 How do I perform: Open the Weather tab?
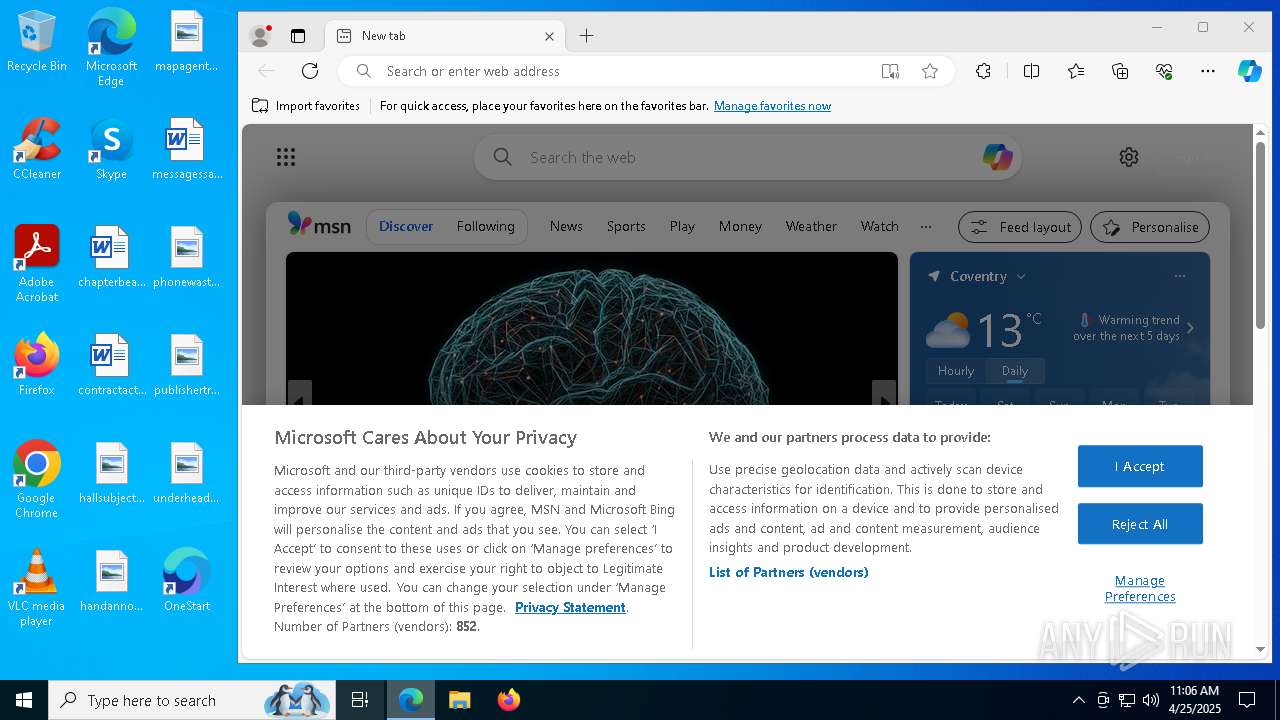tap(811, 226)
